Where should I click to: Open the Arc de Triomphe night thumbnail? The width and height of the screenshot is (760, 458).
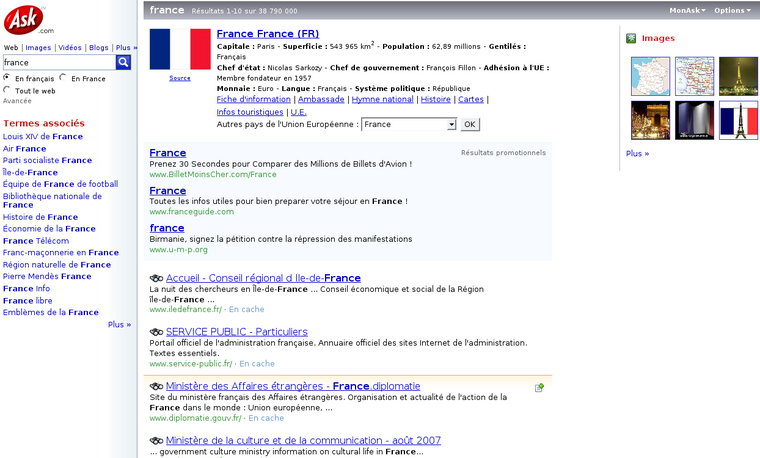[650, 120]
